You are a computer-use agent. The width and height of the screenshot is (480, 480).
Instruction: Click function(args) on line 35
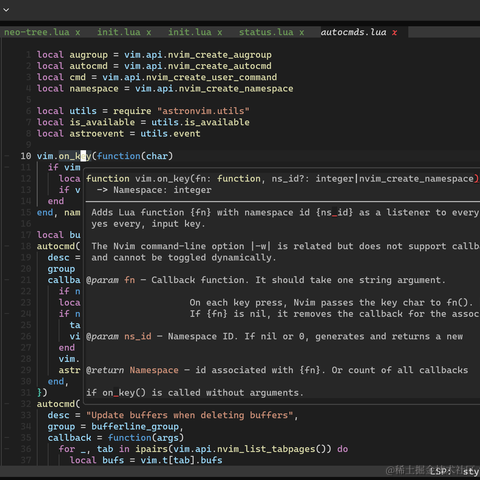coord(146,438)
